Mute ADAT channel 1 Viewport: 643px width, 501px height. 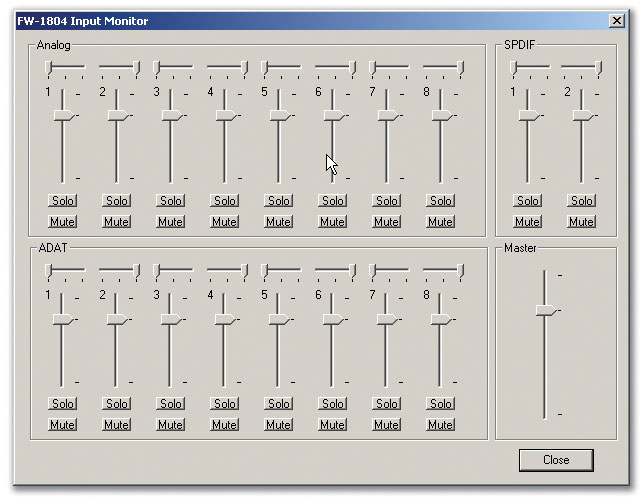tap(63, 425)
